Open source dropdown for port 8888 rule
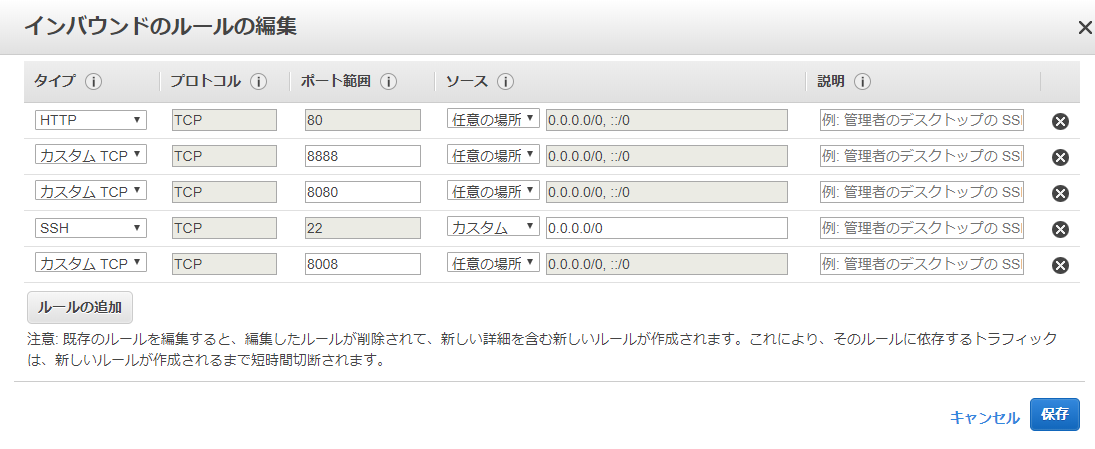 tap(494, 156)
